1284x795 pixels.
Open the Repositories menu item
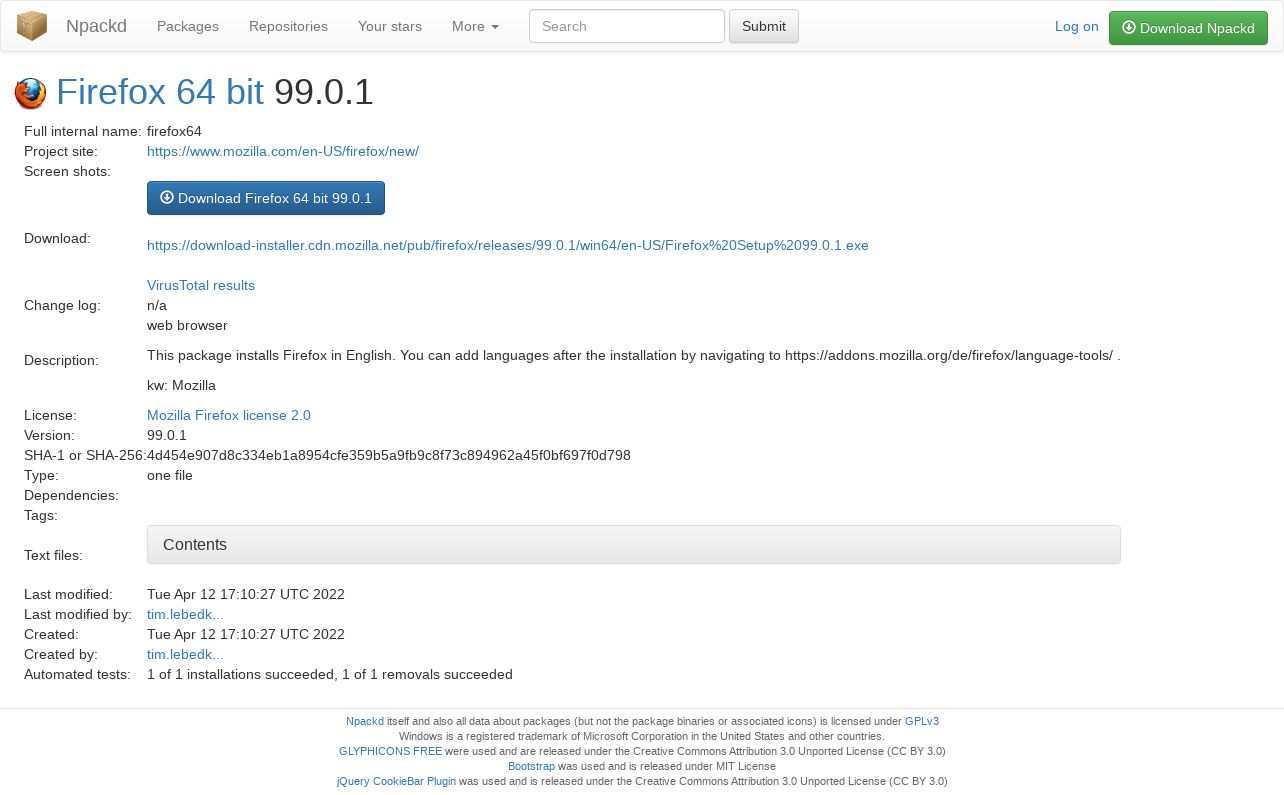[x=288, y=26]
